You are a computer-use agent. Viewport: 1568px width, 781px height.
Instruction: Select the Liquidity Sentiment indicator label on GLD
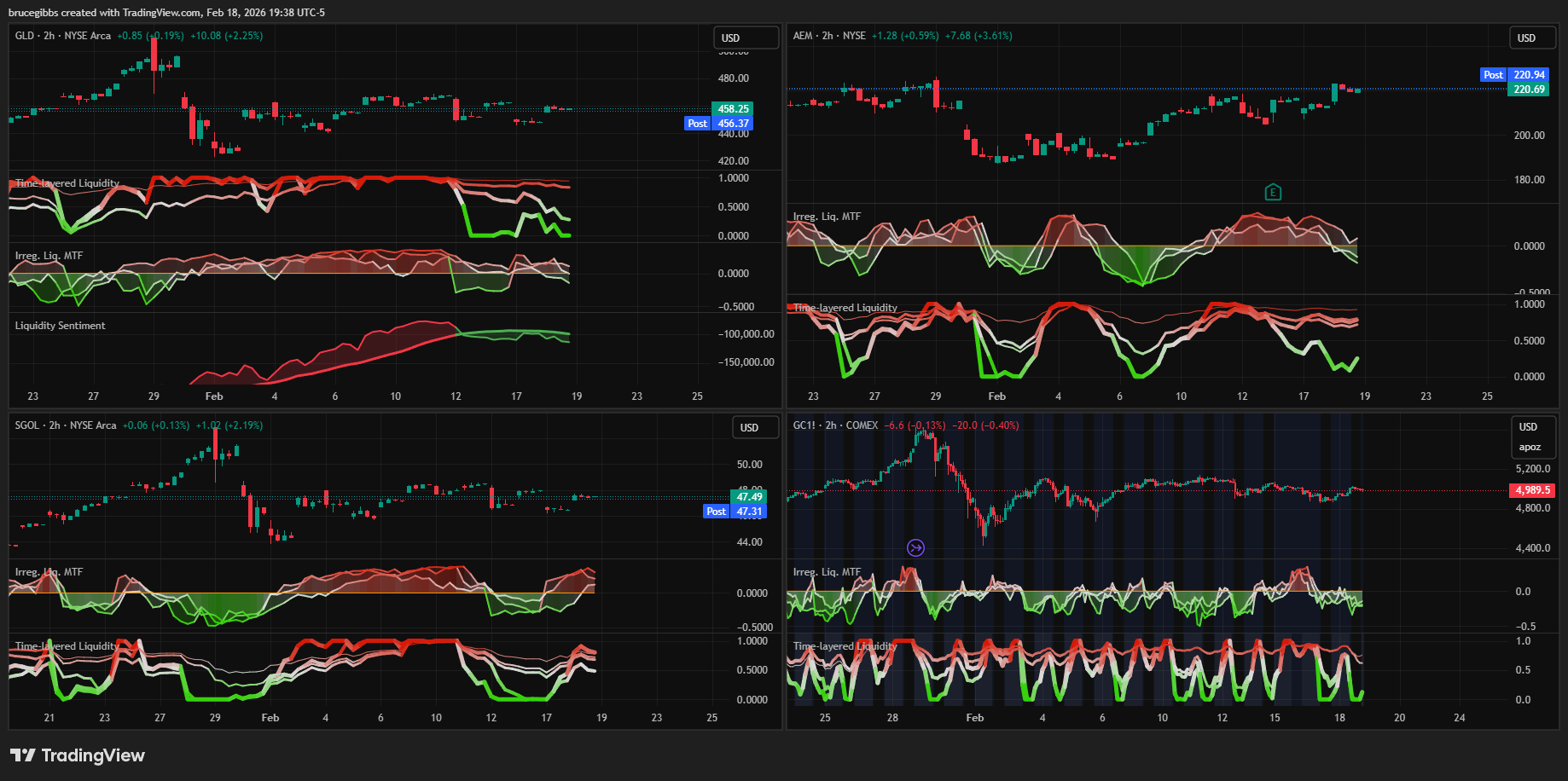[x=60, y=326]
